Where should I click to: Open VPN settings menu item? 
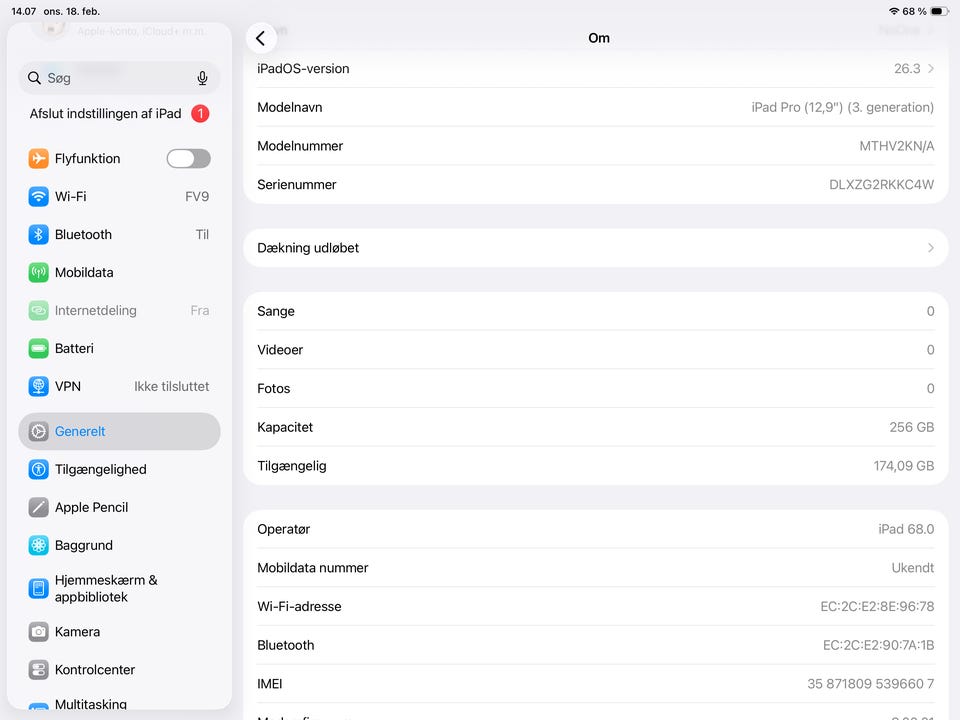click(119, 386)
